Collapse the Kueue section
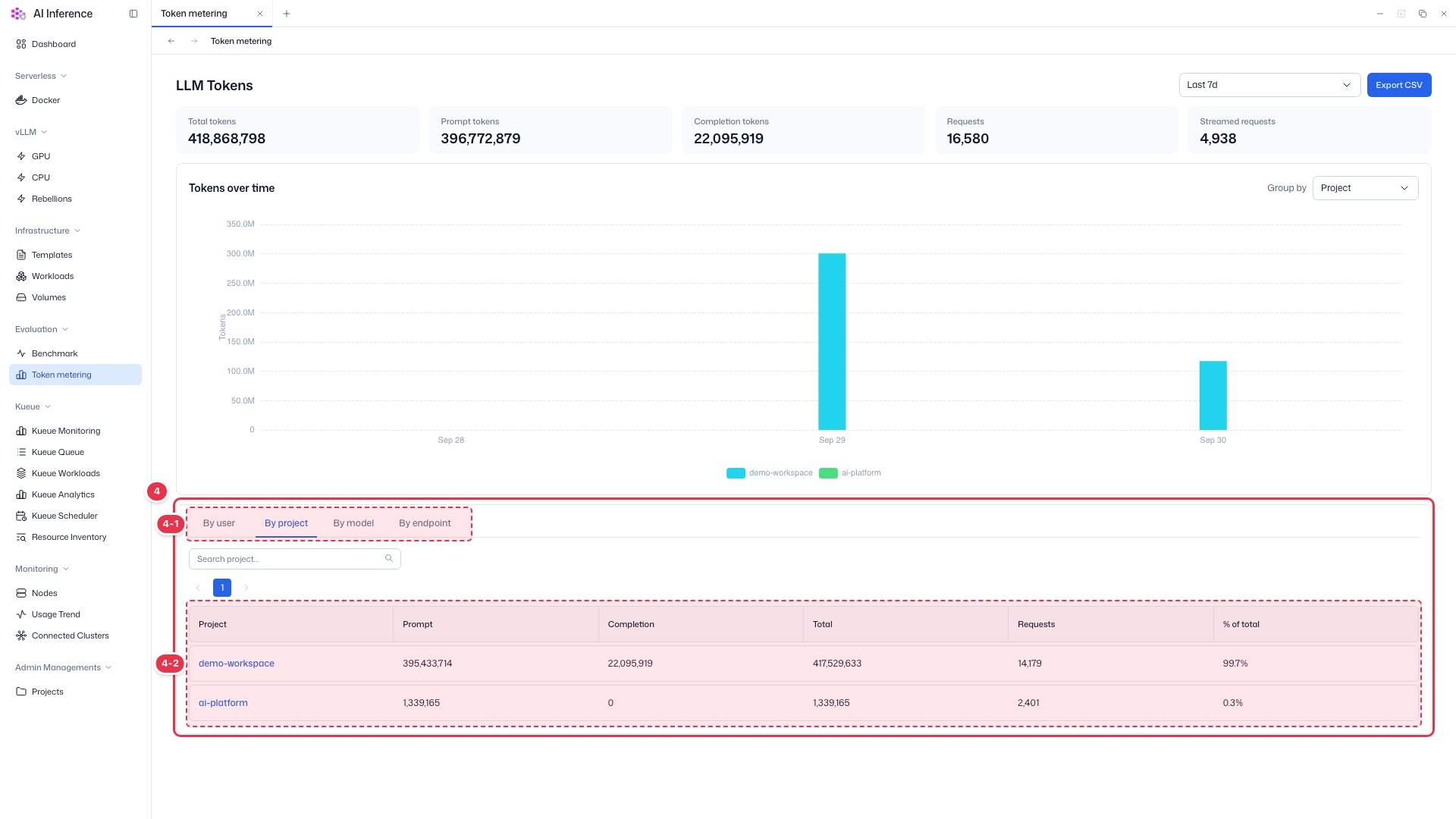Image resolution: width=1456 pixels, height=819 pixels. click(x=33, y=406)
